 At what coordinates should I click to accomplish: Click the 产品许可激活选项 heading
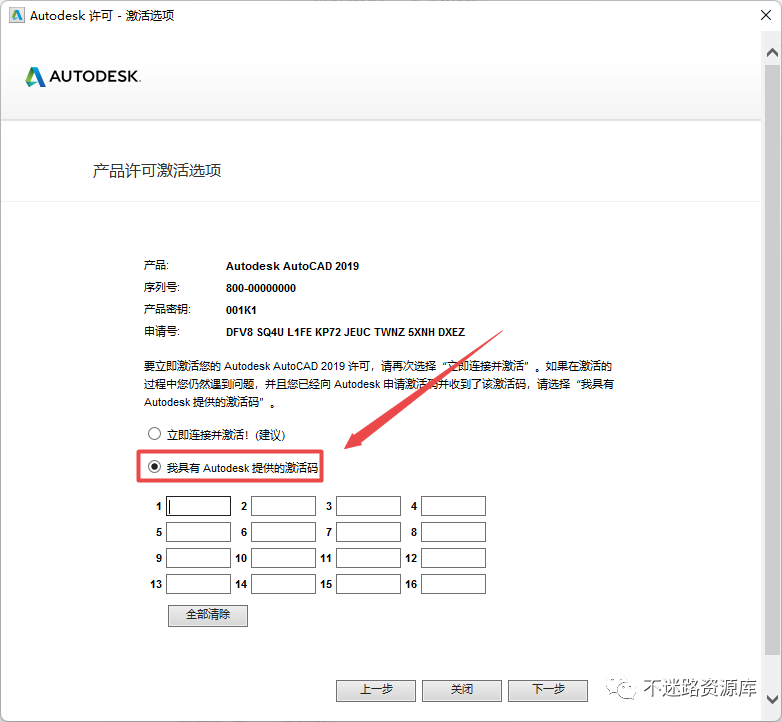(x=157, y=171)
